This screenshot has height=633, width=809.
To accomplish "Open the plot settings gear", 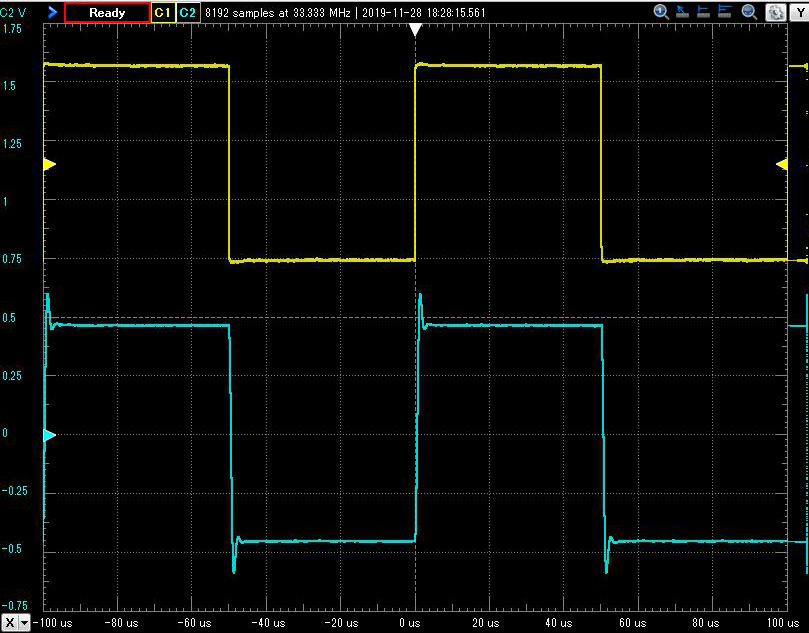I will point(777,13).
